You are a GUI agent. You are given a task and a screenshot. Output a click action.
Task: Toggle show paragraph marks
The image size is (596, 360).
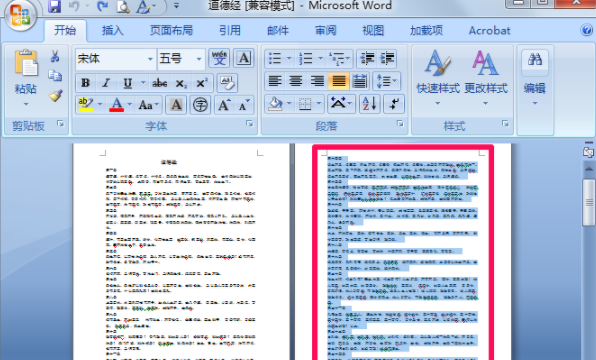[394, 103]
